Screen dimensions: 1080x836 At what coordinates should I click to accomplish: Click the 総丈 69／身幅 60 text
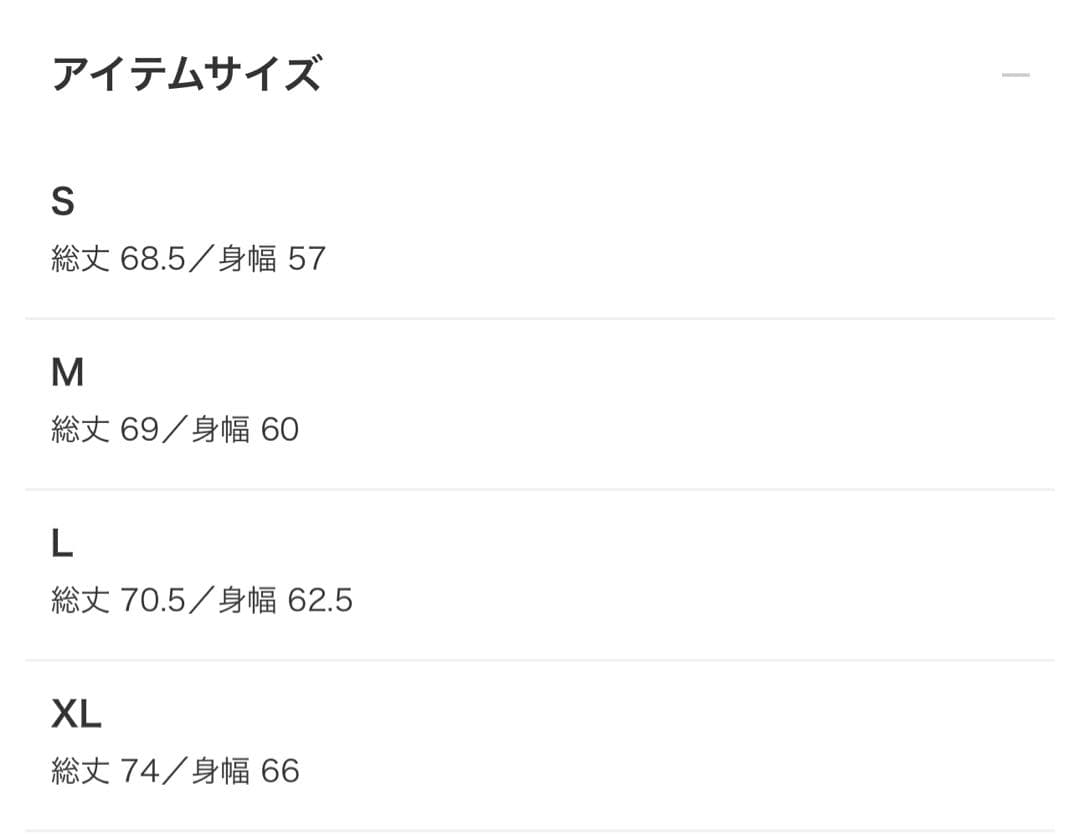[176, 428]
